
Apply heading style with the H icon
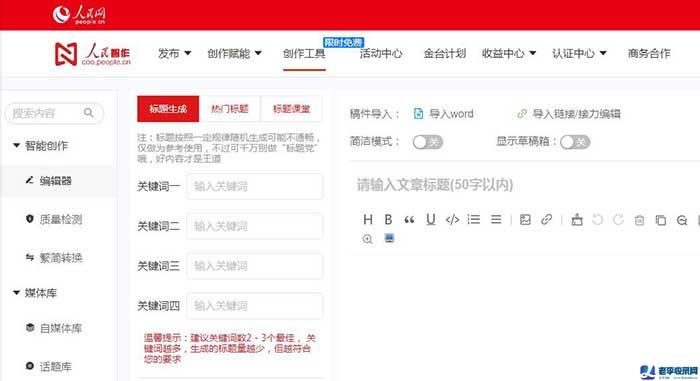click(368, 219)
